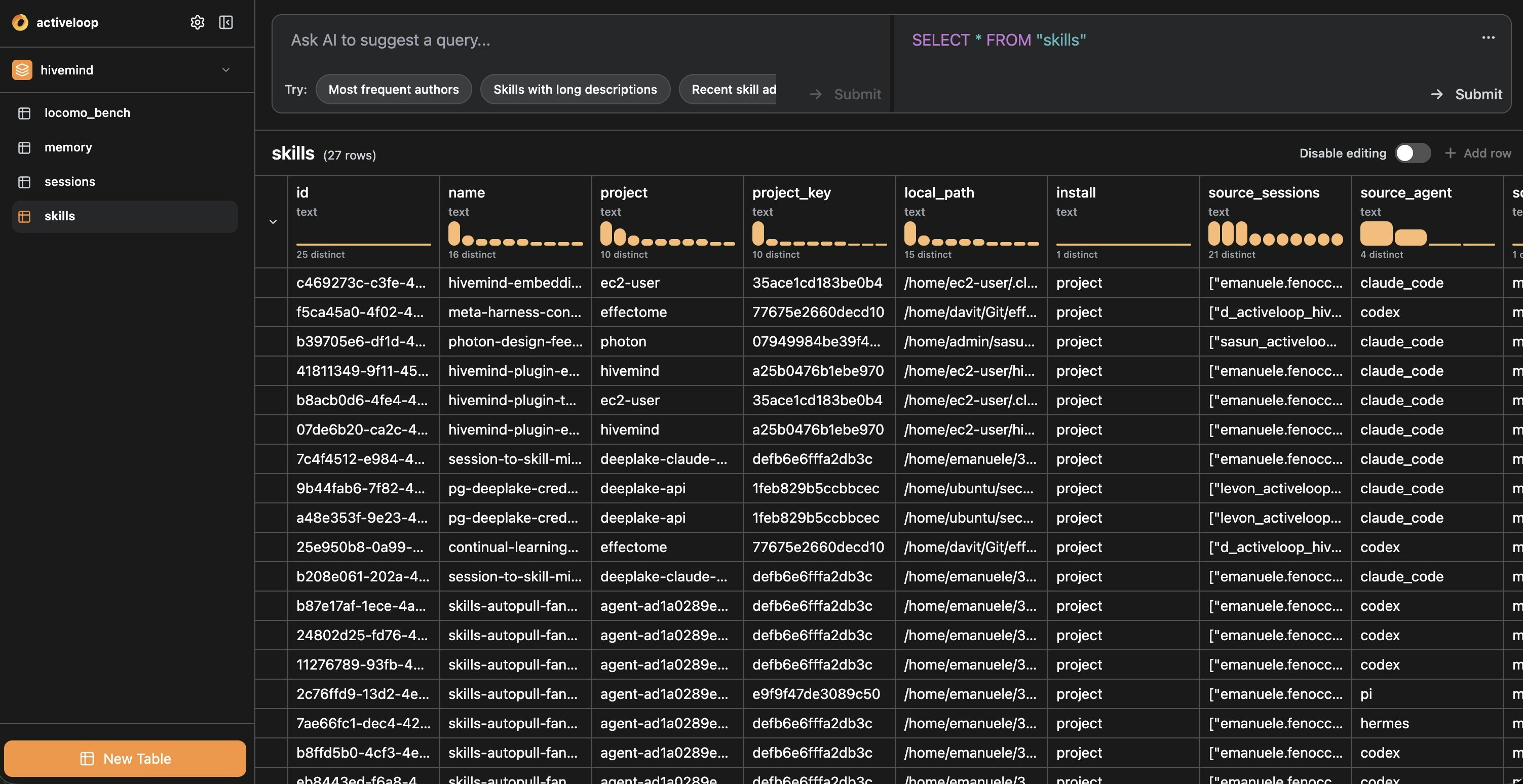The height and width of the screenshot is (784, 1523).
Task: Click the name column header
Action: (516, 221)
